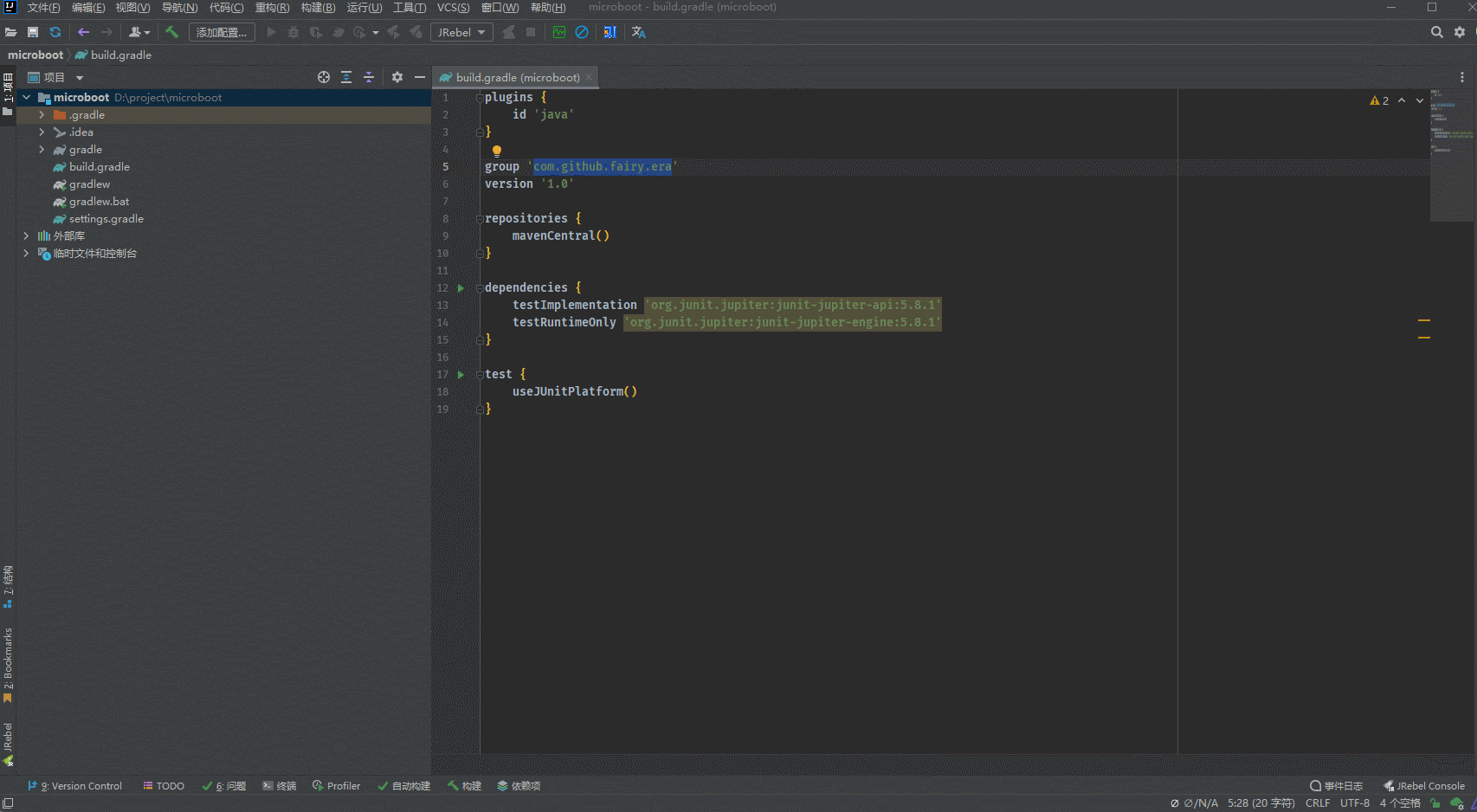
Task: Click the Open folder icon in toolbar
Action: [10, 32]
